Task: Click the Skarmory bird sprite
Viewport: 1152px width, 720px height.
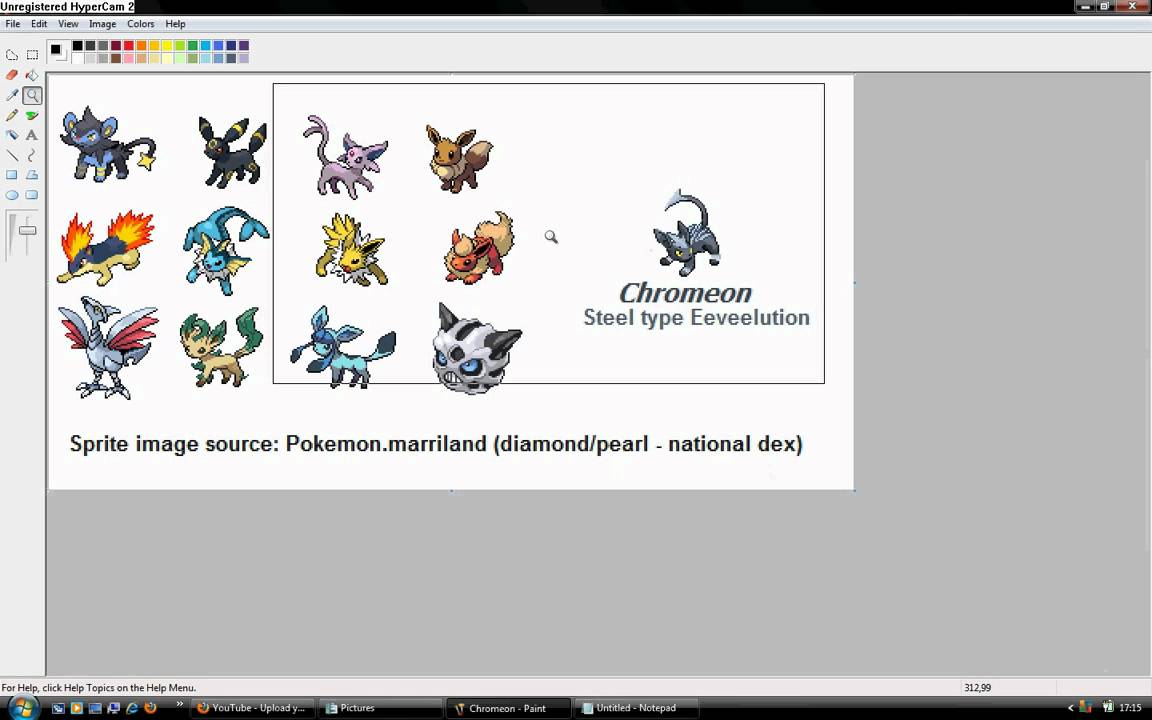Action: coord(108,348)
